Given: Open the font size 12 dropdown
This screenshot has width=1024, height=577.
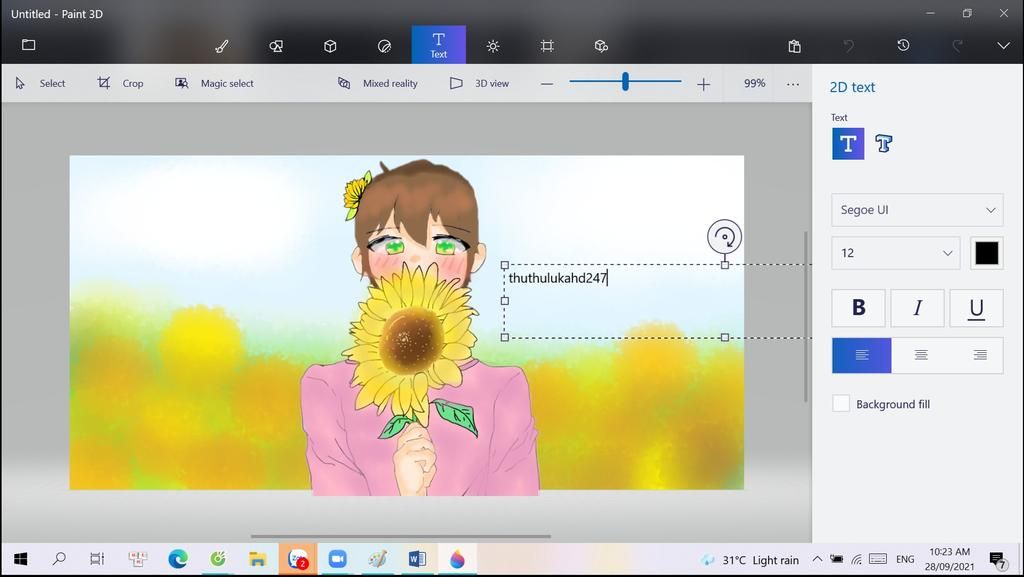Looking at the screenshot, I should (895, 253).
